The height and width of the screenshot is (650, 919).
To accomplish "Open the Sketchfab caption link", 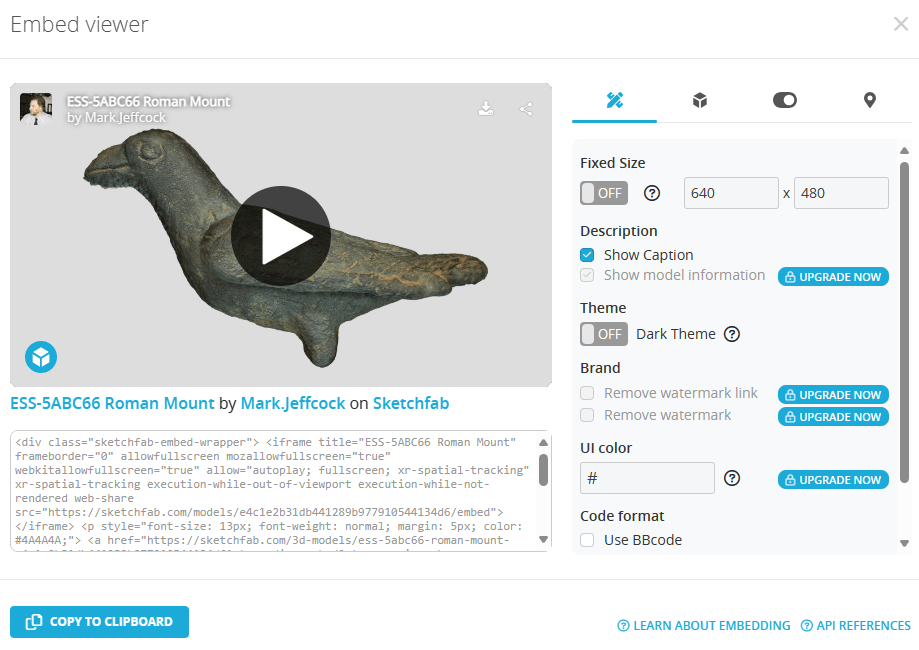I will (411, 403).
